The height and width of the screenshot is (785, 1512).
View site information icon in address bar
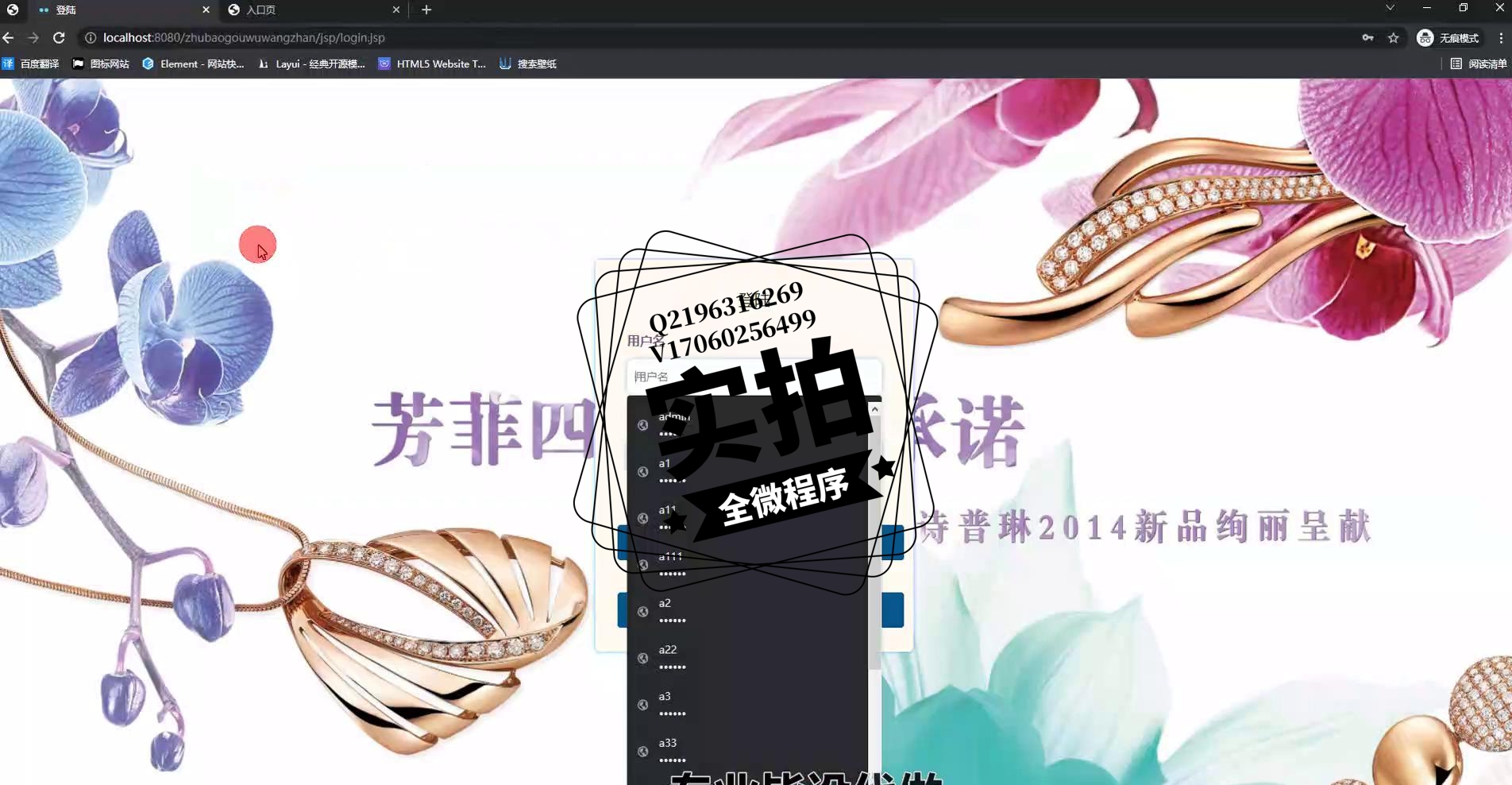pyautogui.click(x=91, y=37)
